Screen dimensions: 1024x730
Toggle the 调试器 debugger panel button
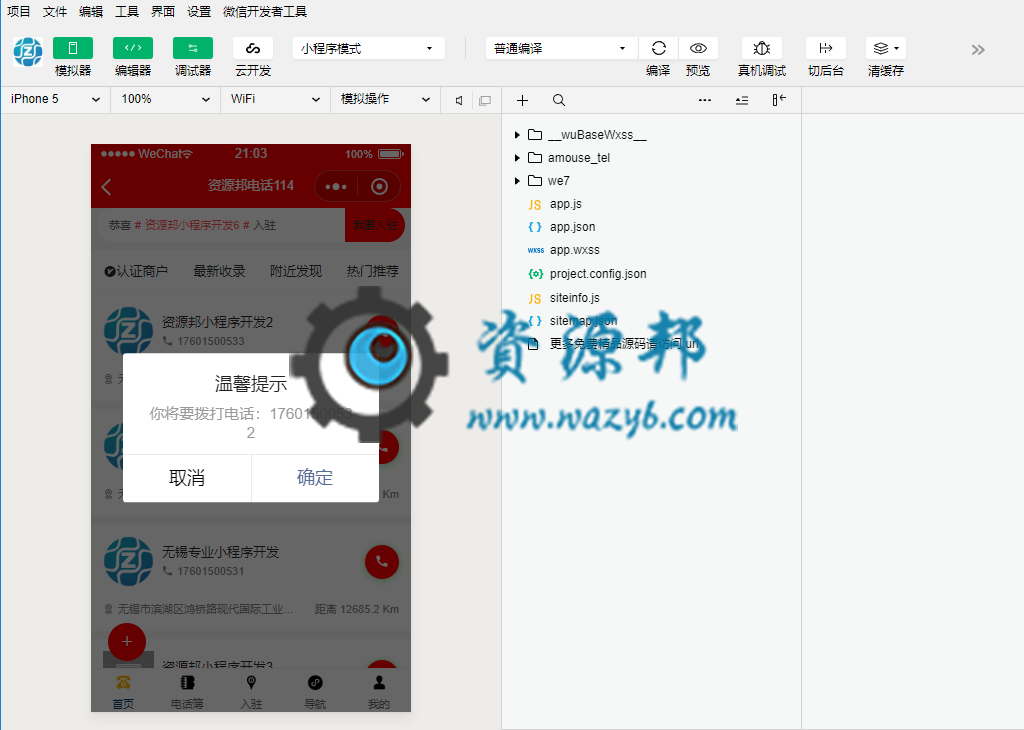193,48
